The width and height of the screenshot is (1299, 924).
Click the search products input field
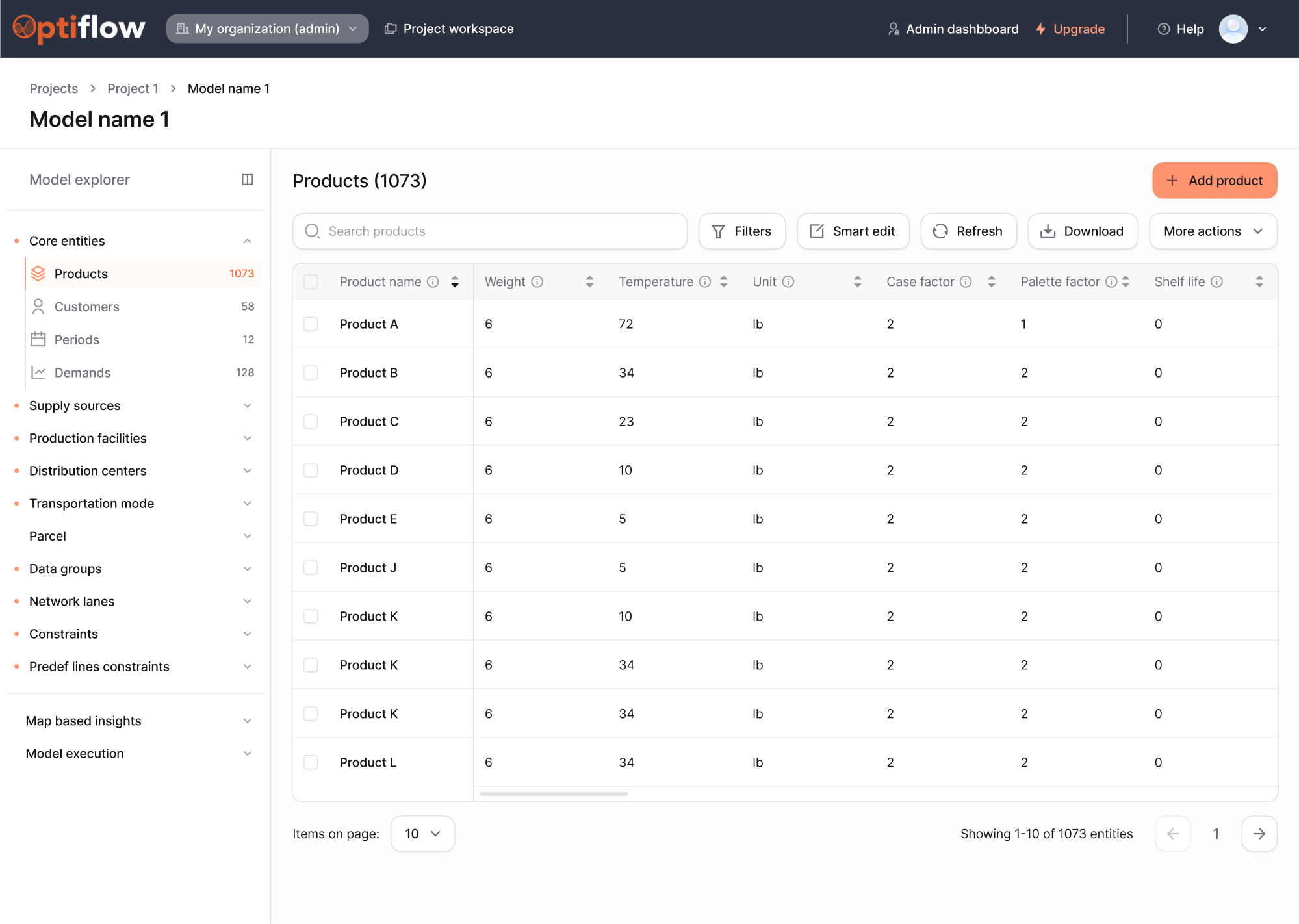489,231
